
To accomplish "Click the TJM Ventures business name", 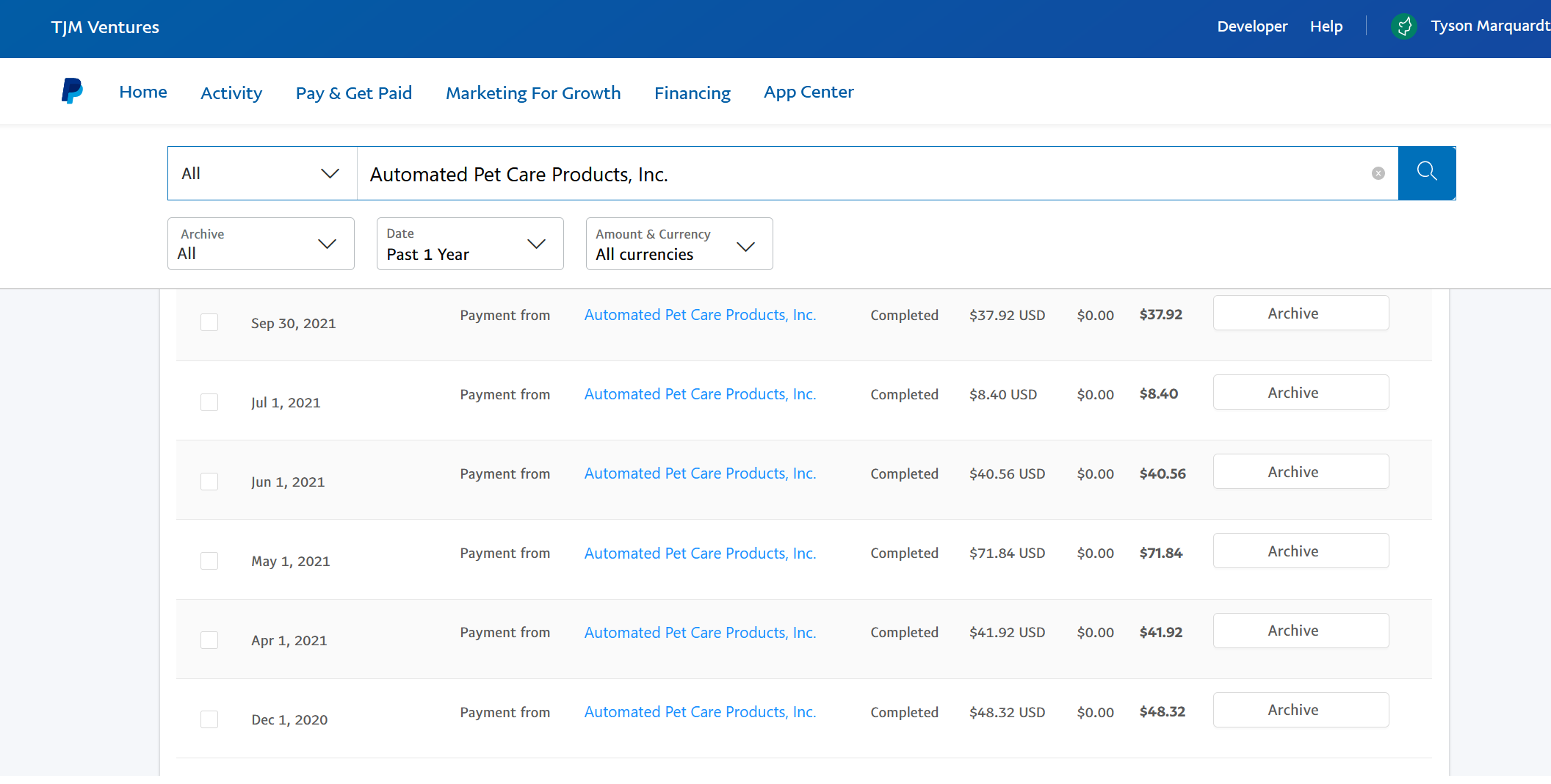I will coord(105,27).
